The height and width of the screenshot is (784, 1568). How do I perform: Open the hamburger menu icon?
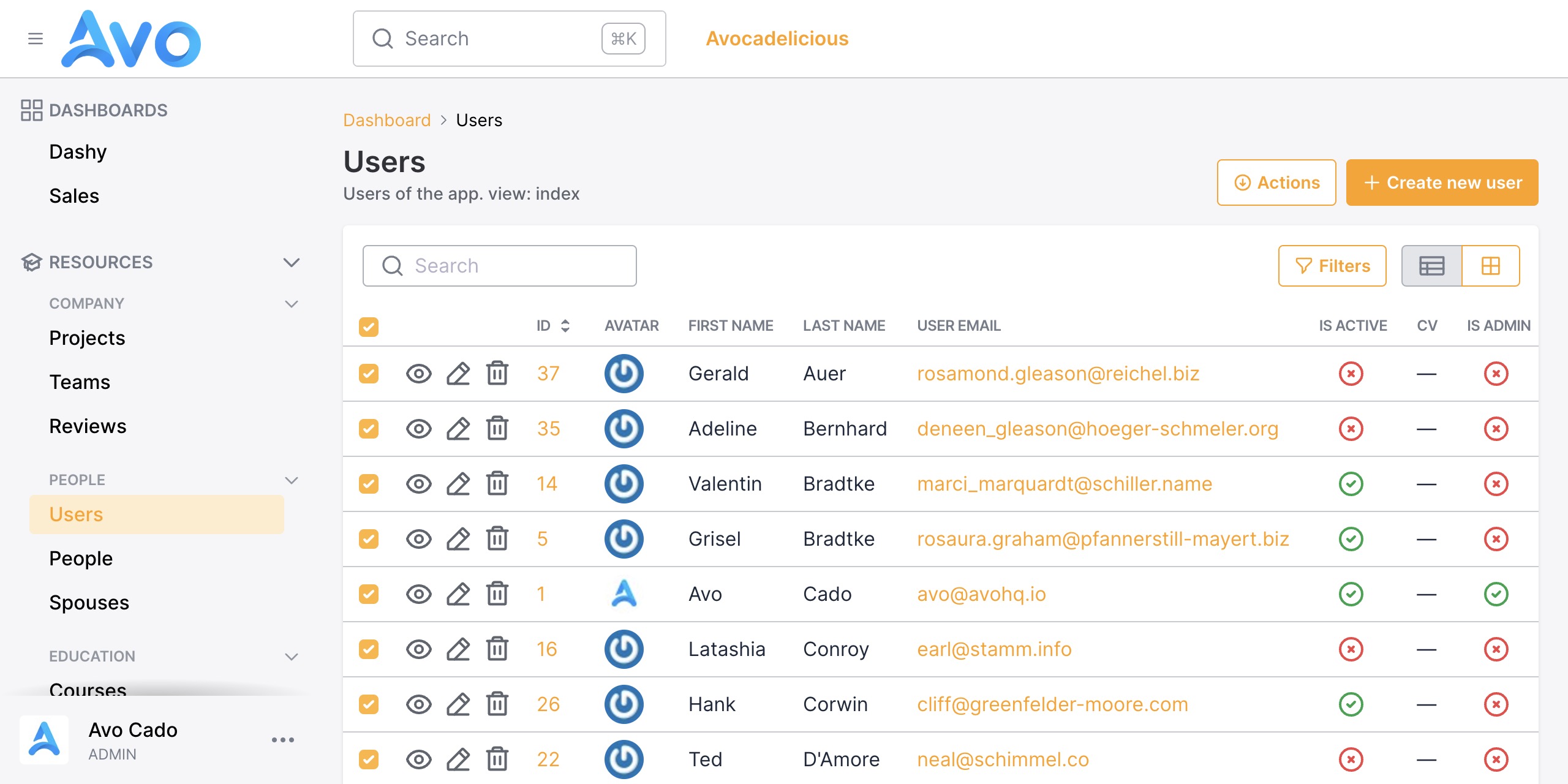(x=36, y=39)
